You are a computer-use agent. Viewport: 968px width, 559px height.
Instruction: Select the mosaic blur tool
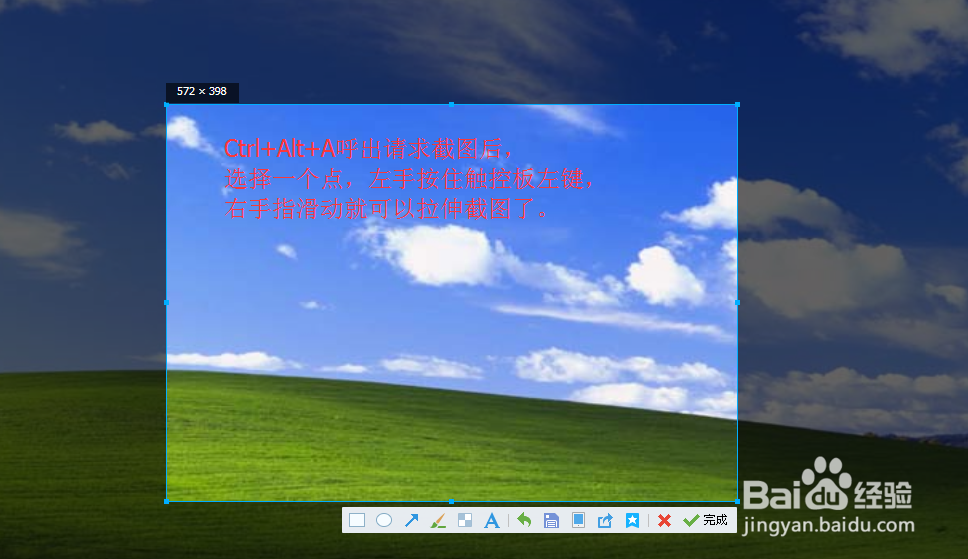coord(465,520)
